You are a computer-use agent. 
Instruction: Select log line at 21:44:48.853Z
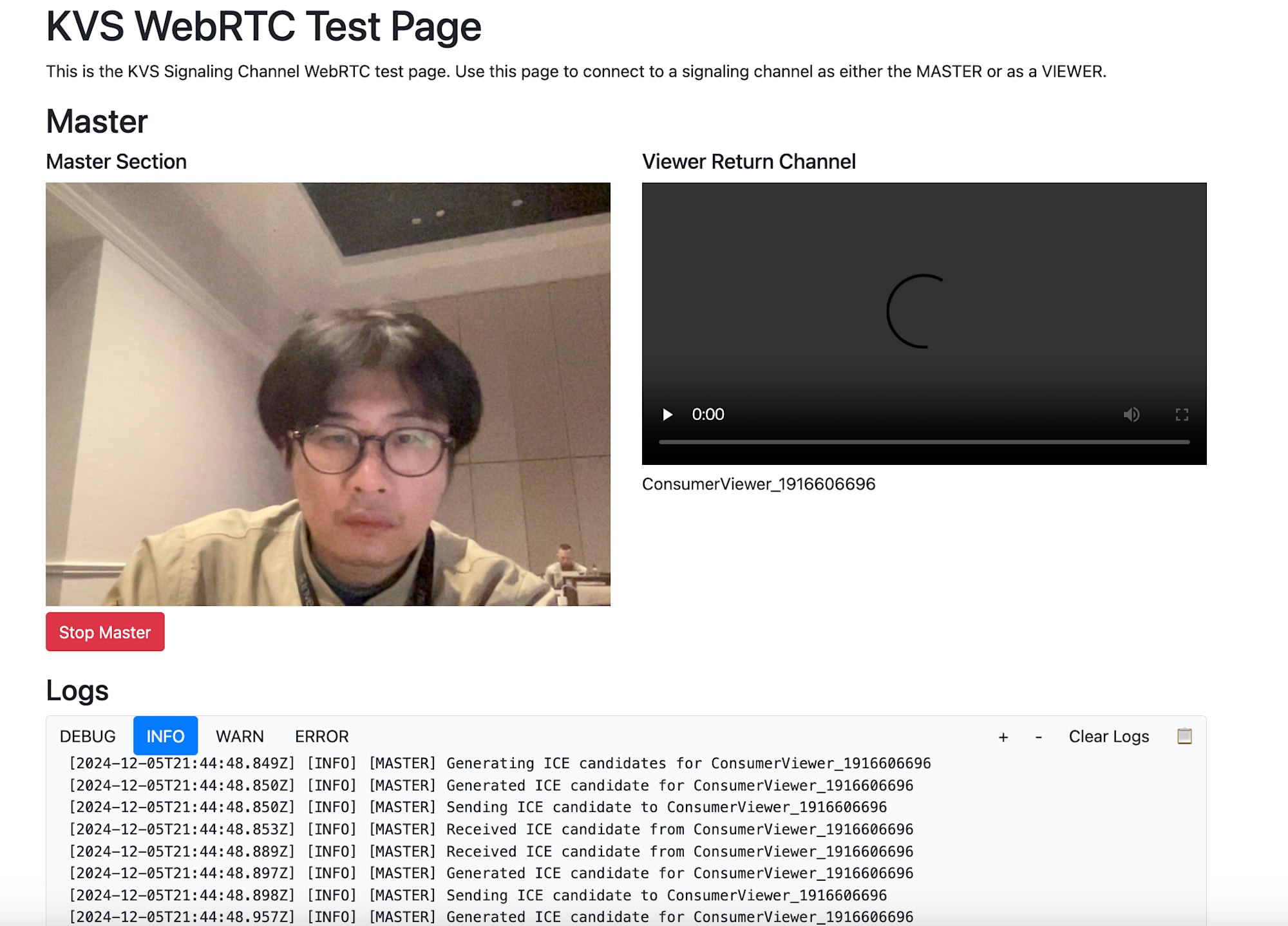pyautogui.click(x=491, y=829)
